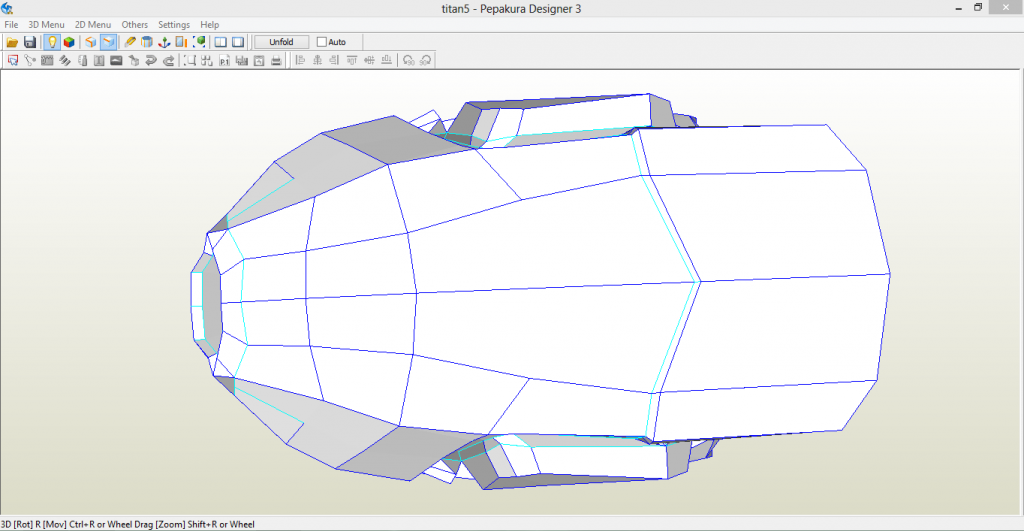Toggle the light bulb lighting button
This screenshot has height=531, width=1024.
tap(52, 42)
